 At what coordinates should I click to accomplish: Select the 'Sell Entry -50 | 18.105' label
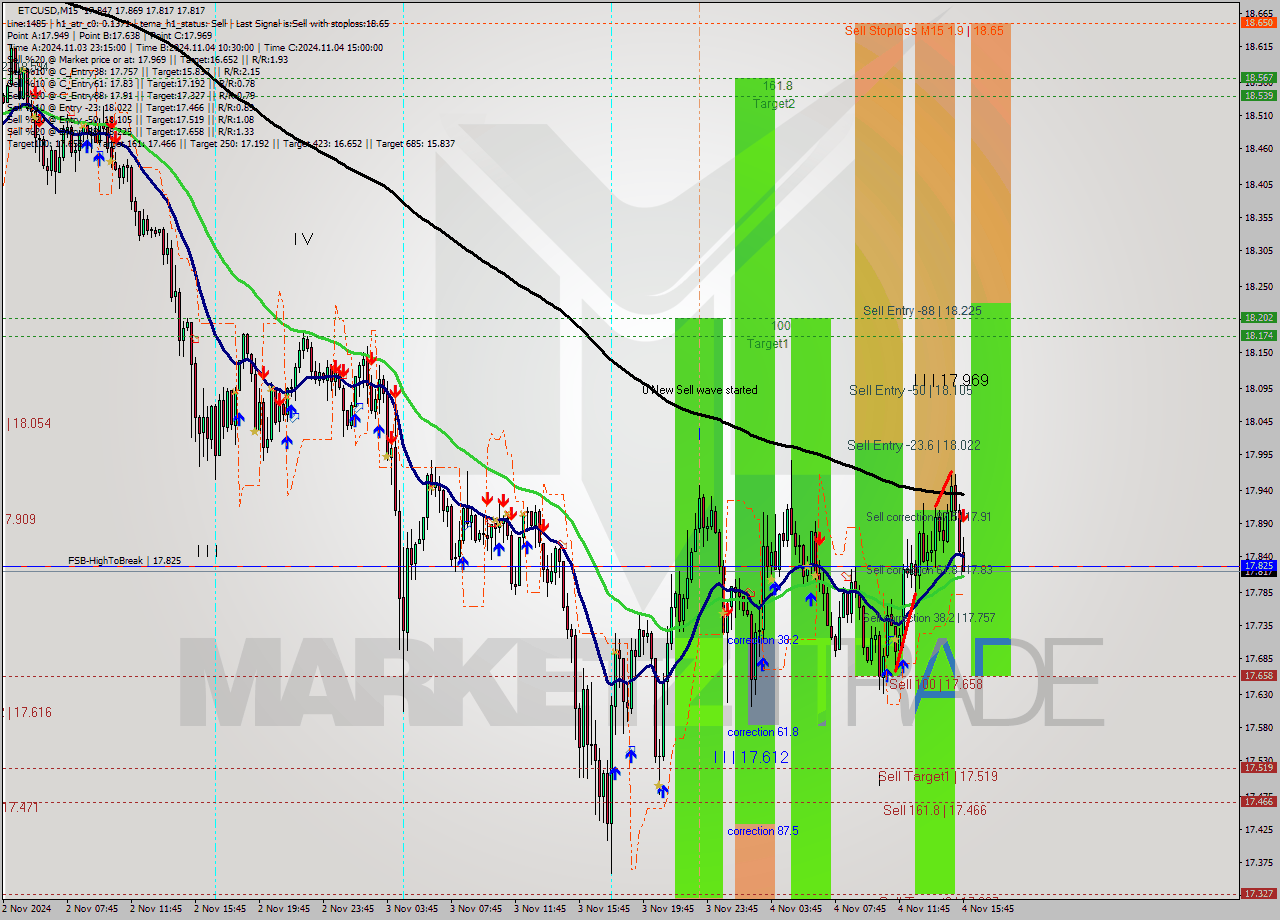911,391
